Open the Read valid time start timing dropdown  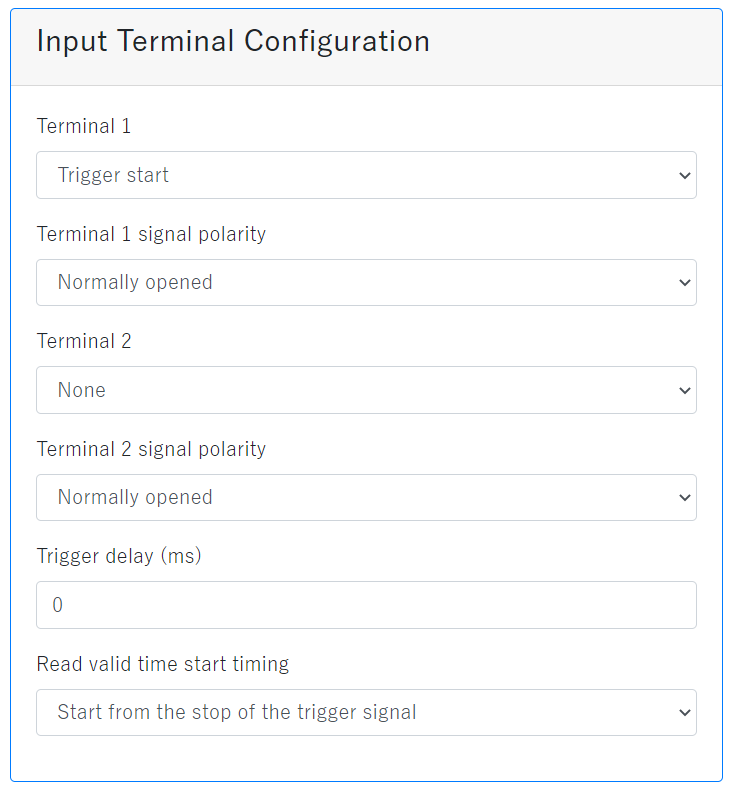pyautogui.click(x=366, y=713)
